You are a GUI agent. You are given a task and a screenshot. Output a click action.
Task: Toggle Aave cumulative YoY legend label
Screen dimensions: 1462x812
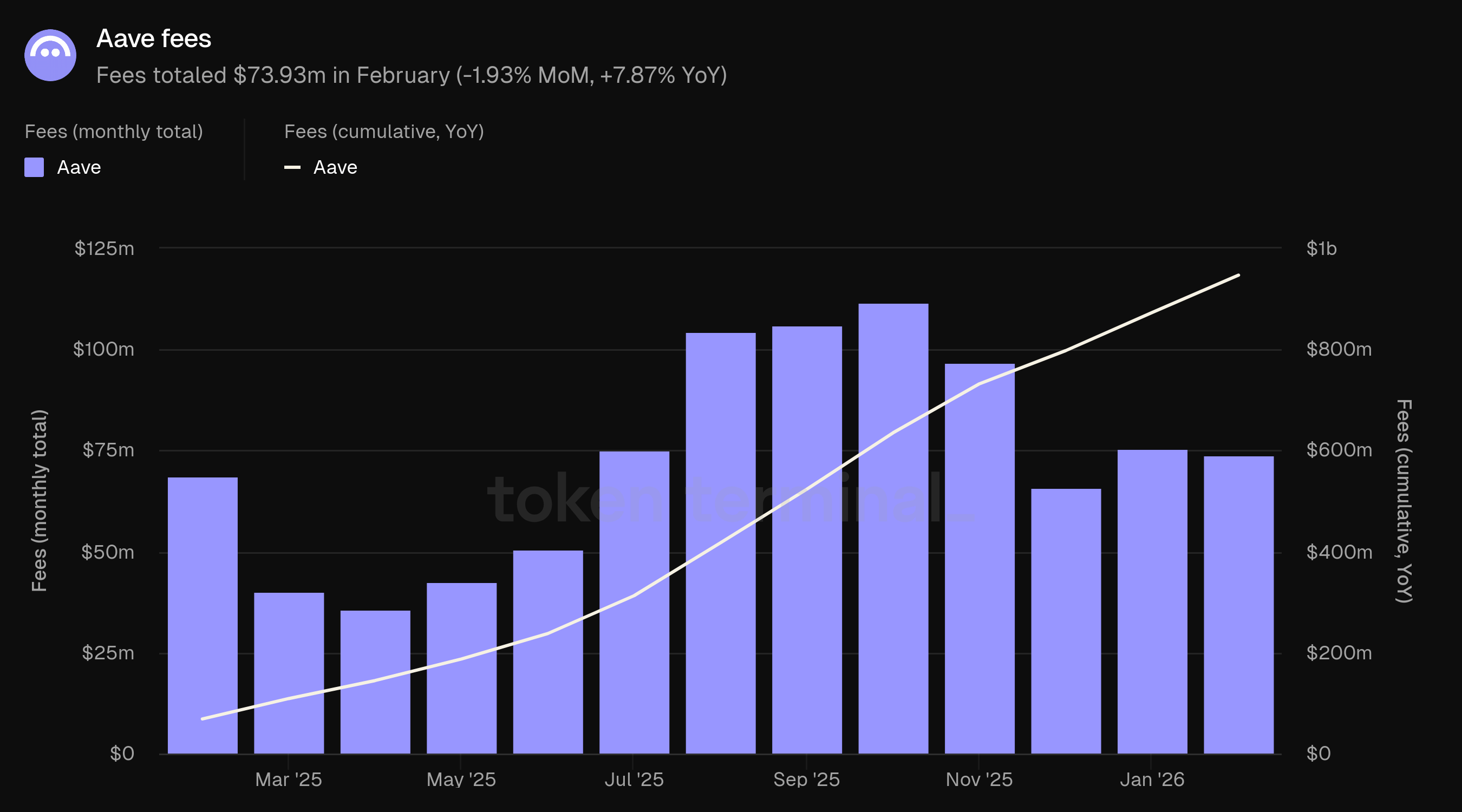tap(335, 167)
